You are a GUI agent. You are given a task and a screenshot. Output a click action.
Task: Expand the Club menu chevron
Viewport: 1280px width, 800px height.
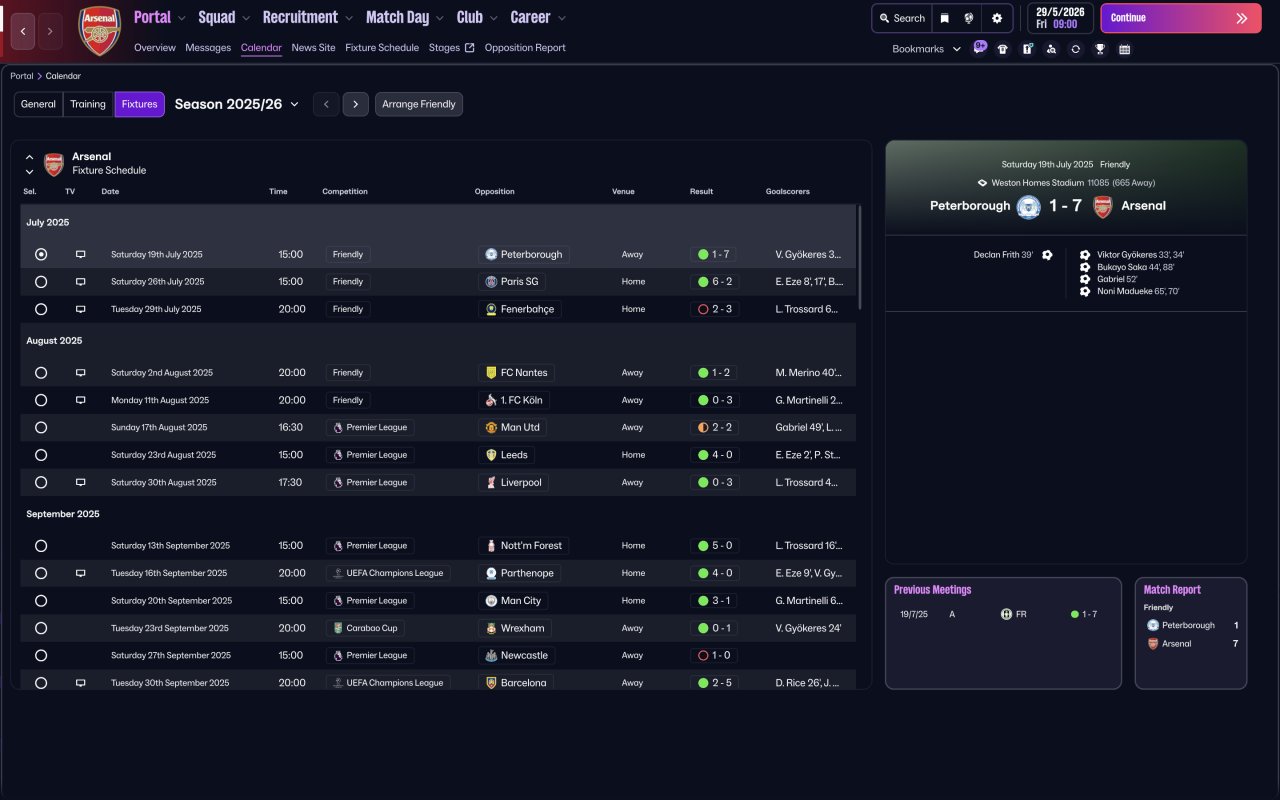coord(493,18)
